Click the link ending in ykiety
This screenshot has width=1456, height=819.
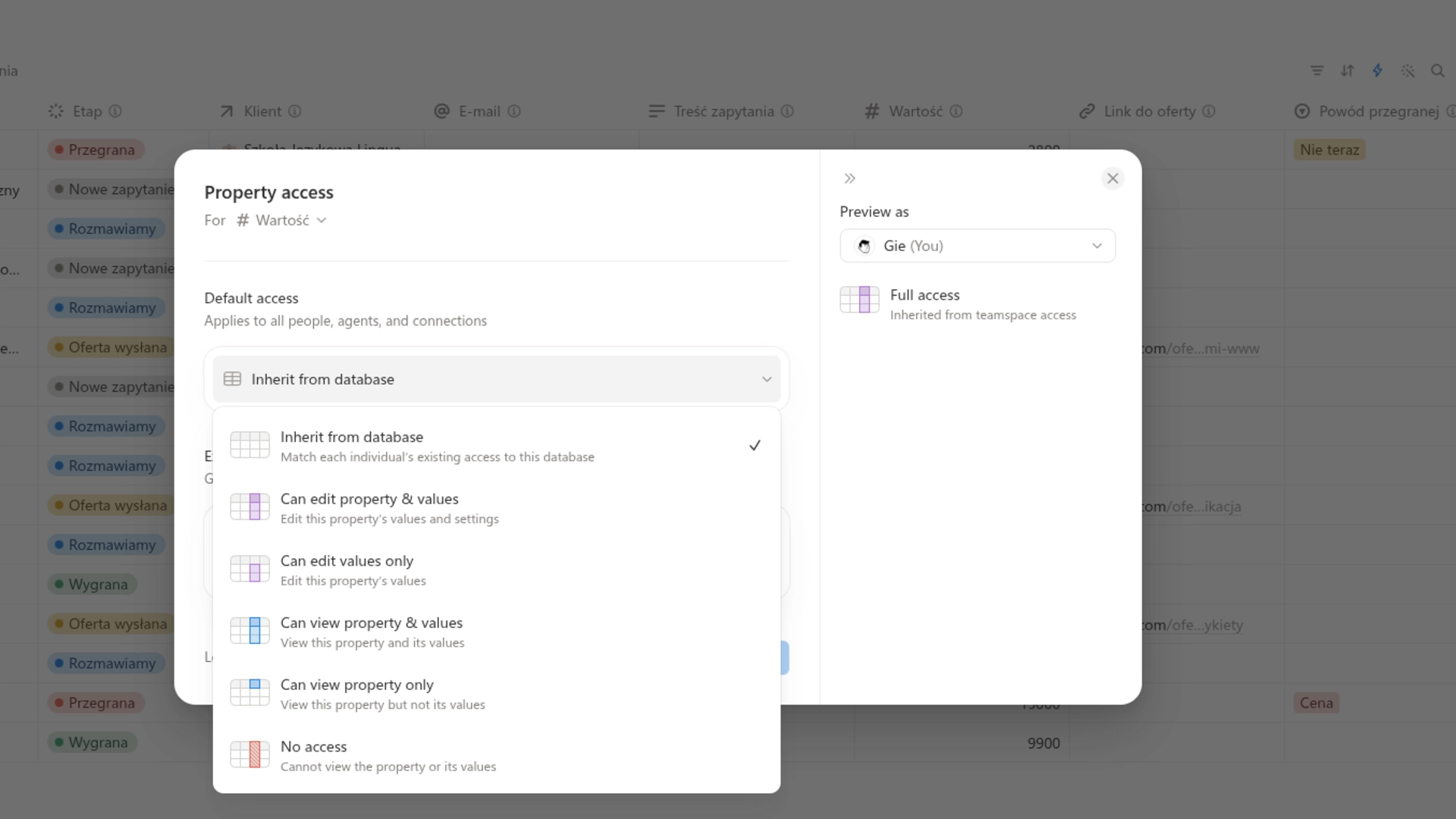click(x=1193, y=625)
